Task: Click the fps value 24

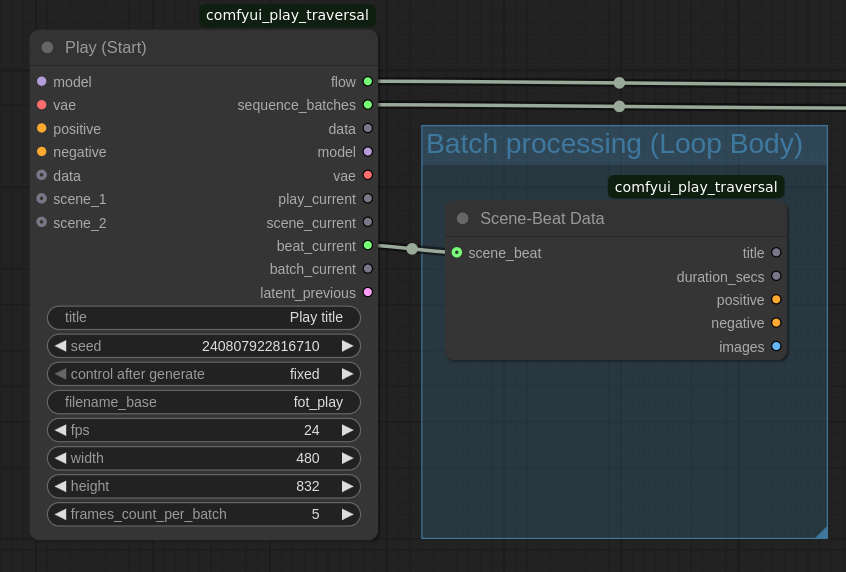Action: 311,430
